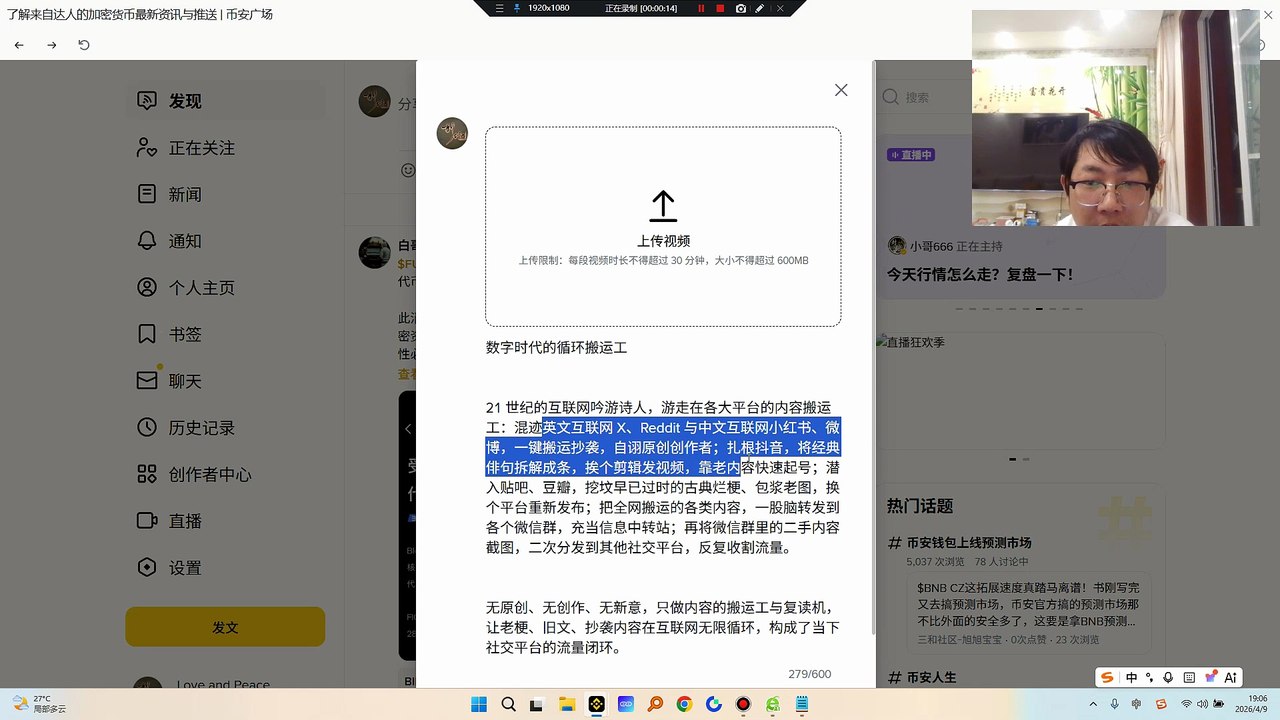Open the $BNB CZ post preview
Viewport: 1280px width, 720px height.
[x=1028, y=612]
